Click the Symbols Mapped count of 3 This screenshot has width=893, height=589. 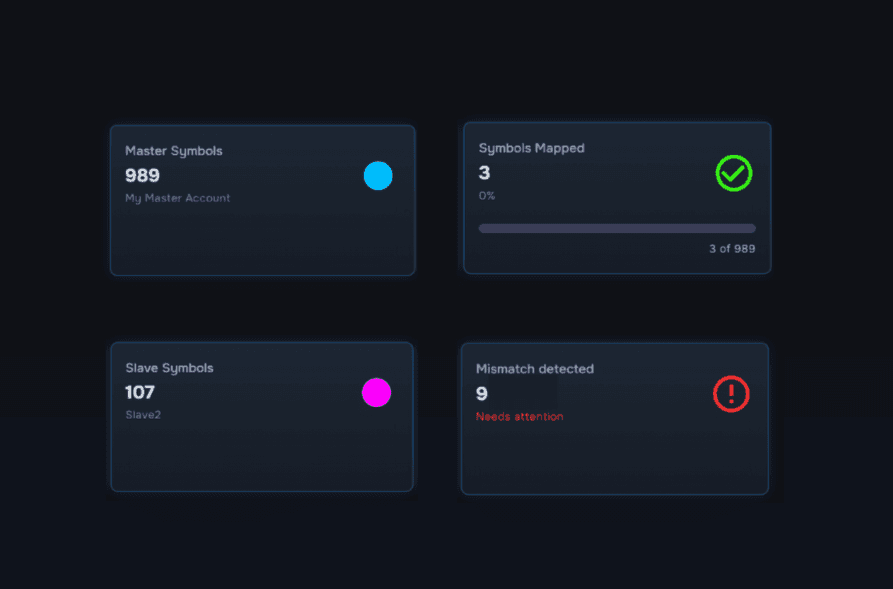pos(484,172)
